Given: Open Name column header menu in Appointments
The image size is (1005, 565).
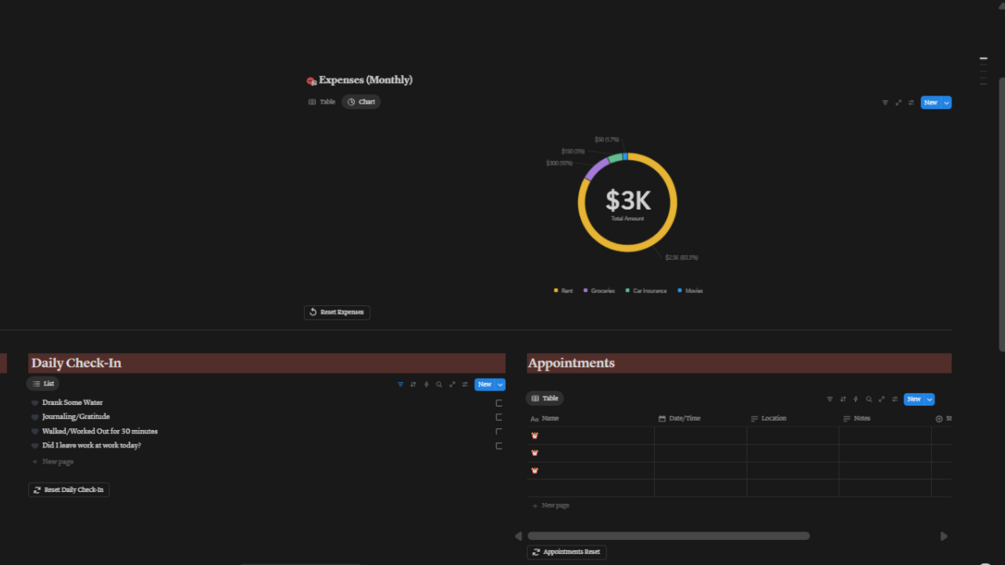Looking at the screenshot, I should (545, 418).
